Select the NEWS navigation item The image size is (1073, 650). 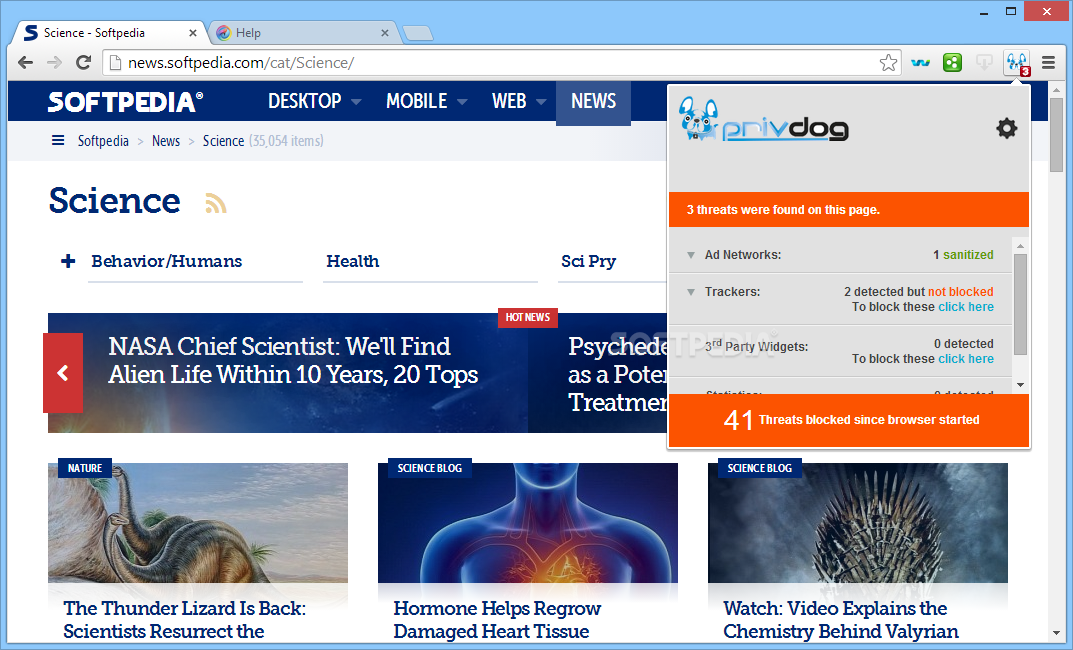593,101
